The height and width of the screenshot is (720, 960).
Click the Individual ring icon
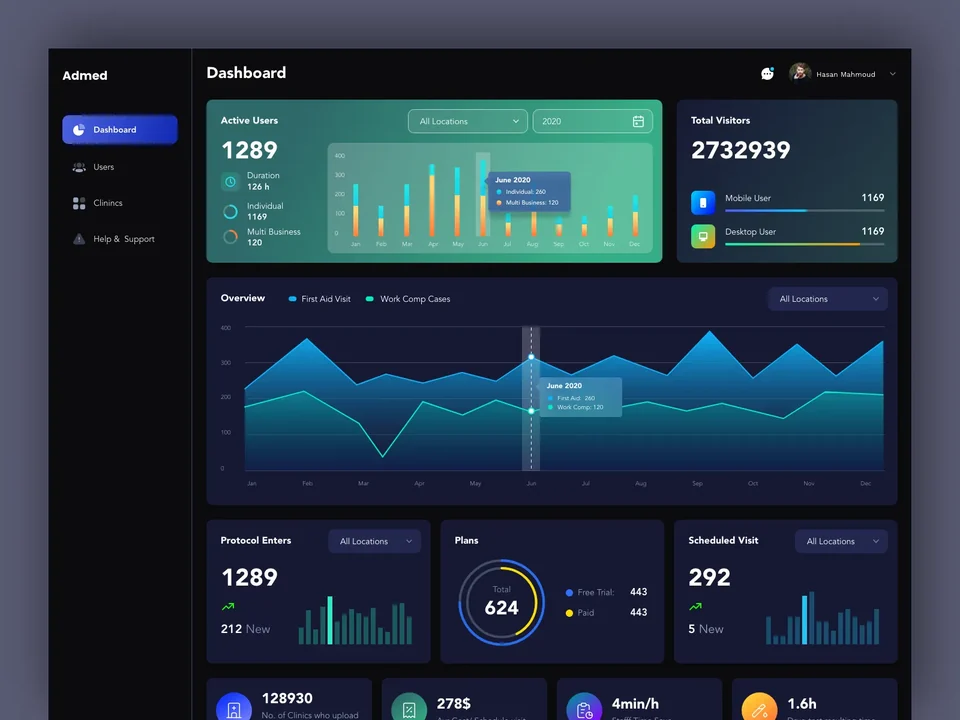(x=230, y=212)
